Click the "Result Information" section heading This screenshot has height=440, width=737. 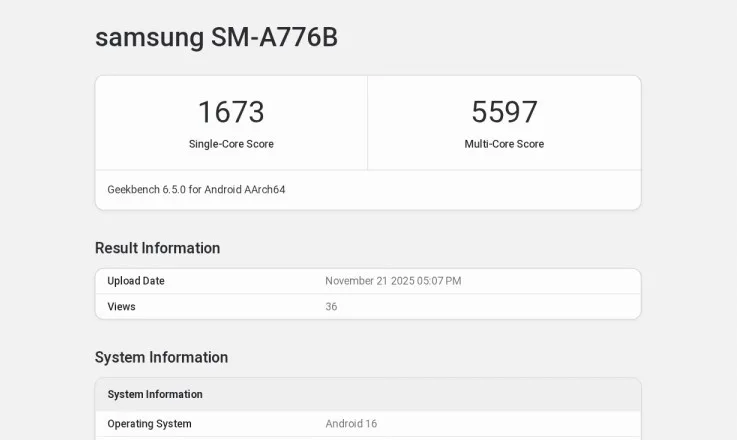pos(157,248)
